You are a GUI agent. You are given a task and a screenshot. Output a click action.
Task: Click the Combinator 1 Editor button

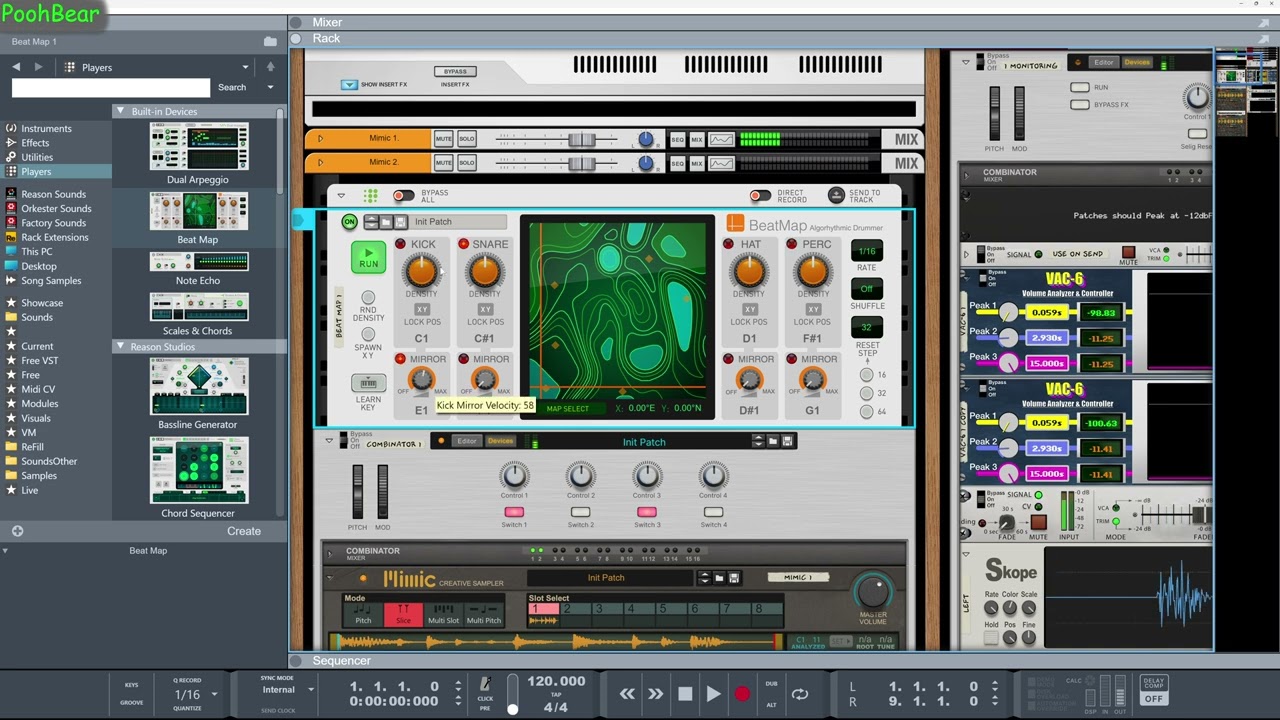click(x=467, y=441)
